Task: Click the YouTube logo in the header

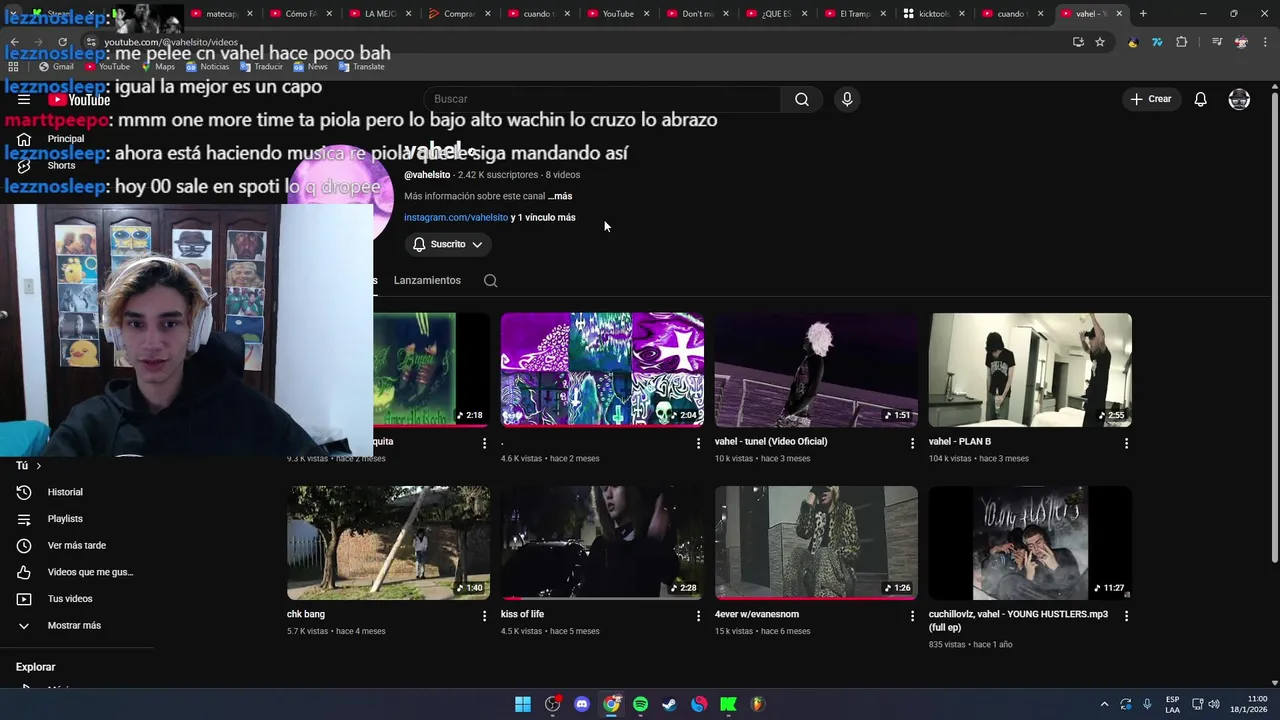Action: tap(79, 99)
